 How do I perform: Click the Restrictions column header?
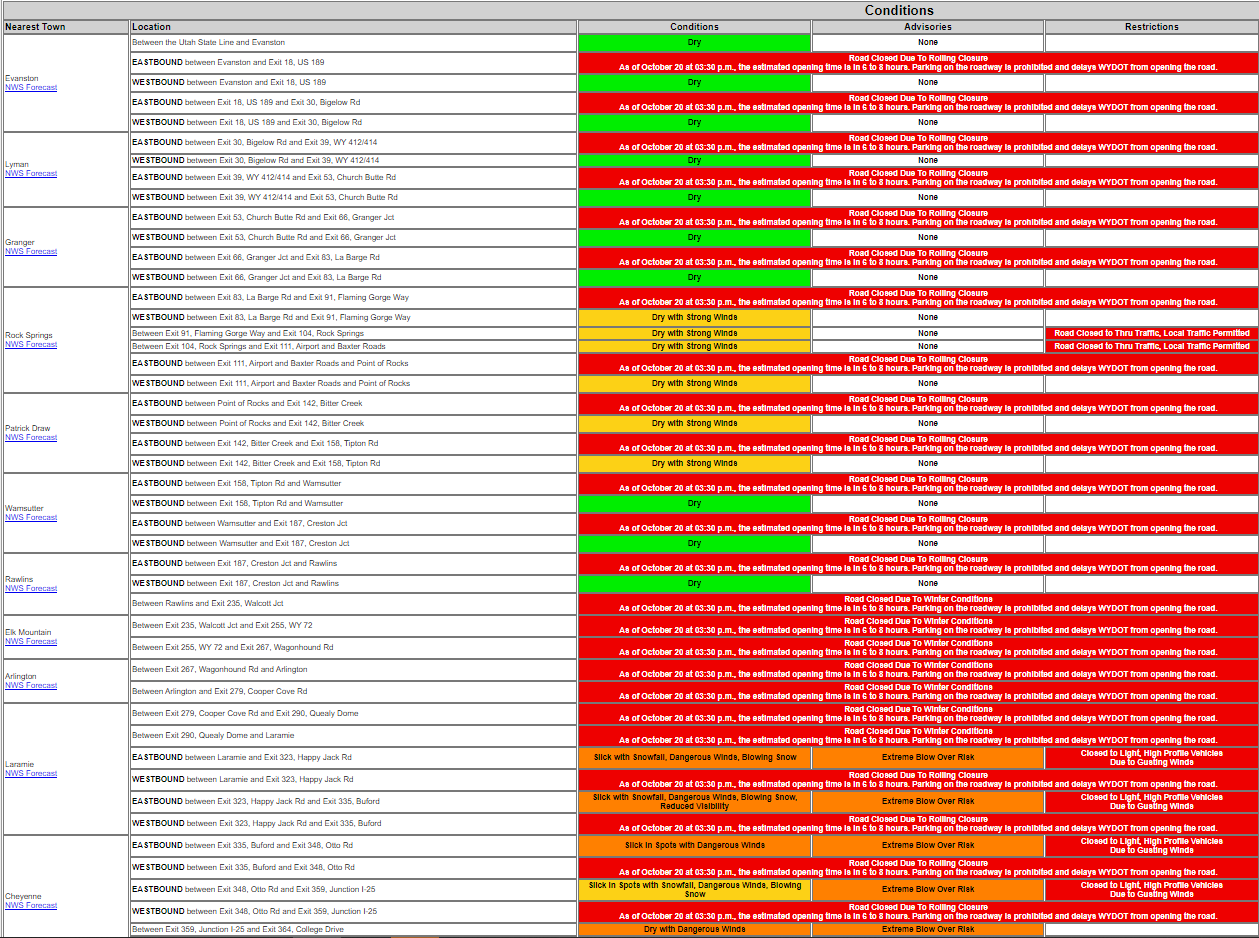[1151, 27]
